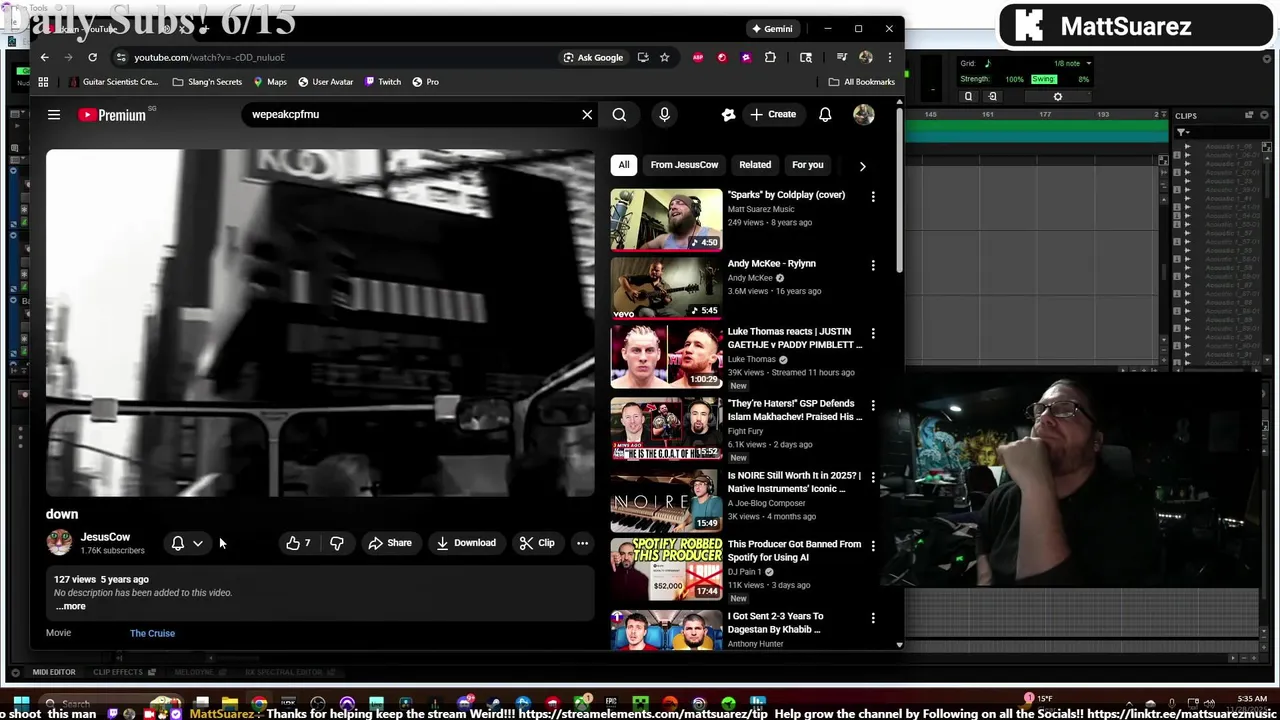The width and height of the screenshot is (1280, 720).
Task: Click the install/cast screen icon in address bar
Action: tap(643, 57)
